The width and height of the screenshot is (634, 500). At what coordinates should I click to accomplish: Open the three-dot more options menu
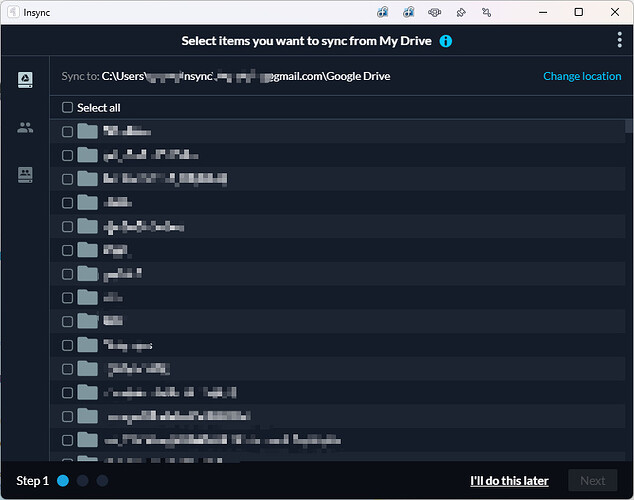(619, 40)
